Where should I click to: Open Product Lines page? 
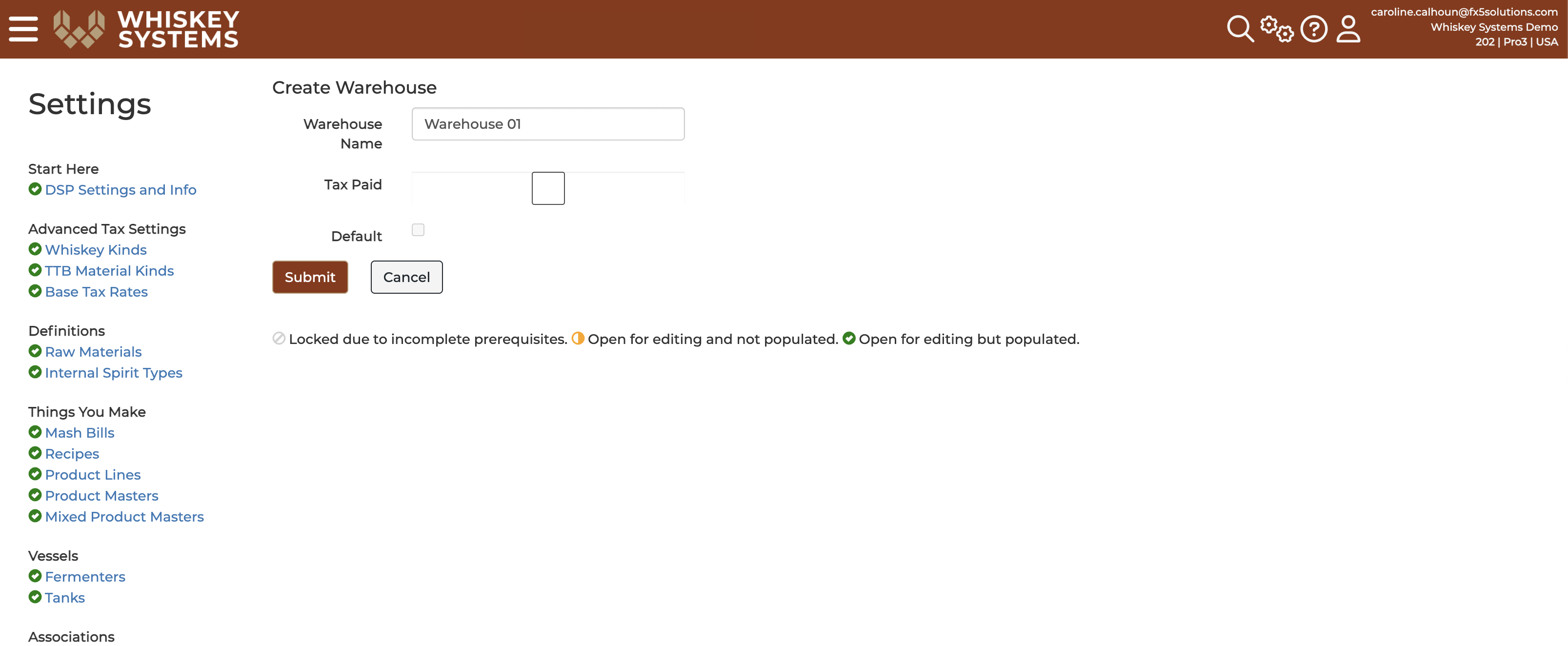93,475
